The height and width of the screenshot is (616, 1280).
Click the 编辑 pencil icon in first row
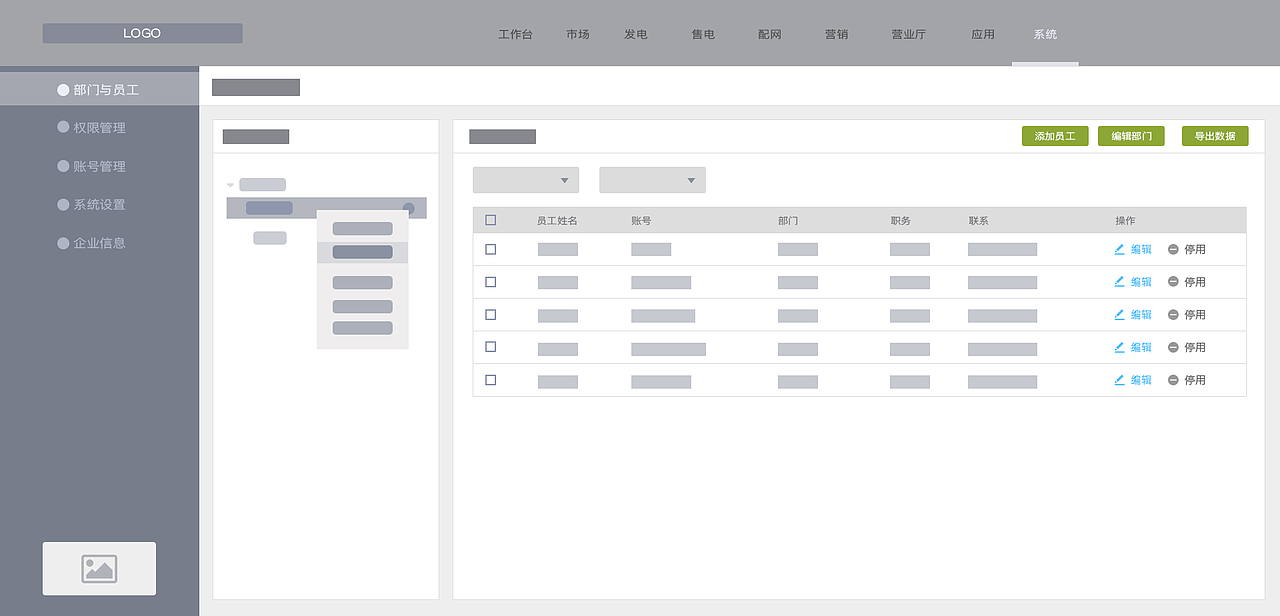click(x=1120, y=249)
